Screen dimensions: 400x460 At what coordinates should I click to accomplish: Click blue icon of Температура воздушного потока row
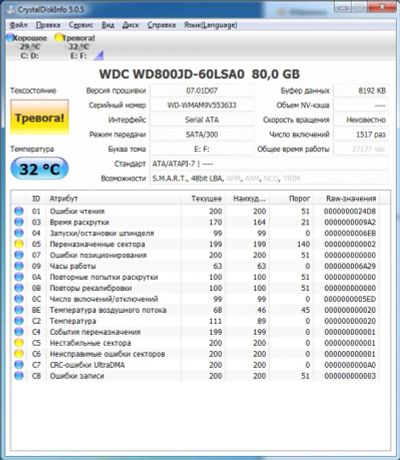(19, 310)
